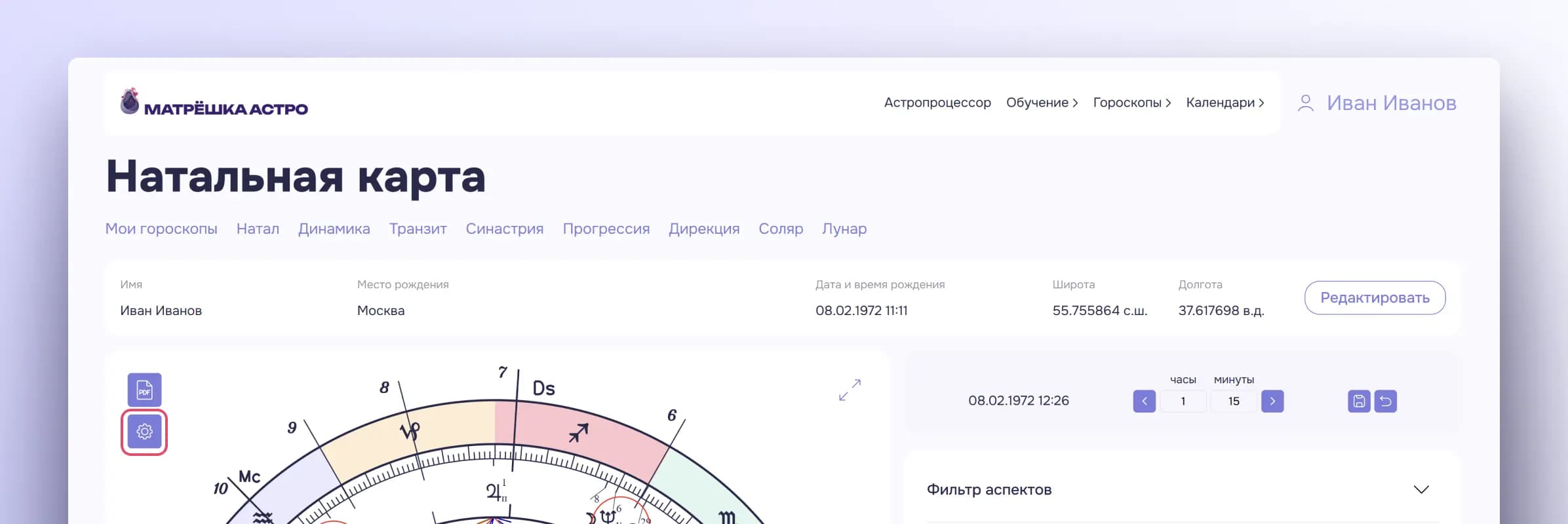Select birth place value Москва
Image resolution: width=1568 pixels, height=524 pixels.
[x=381, y=310]
